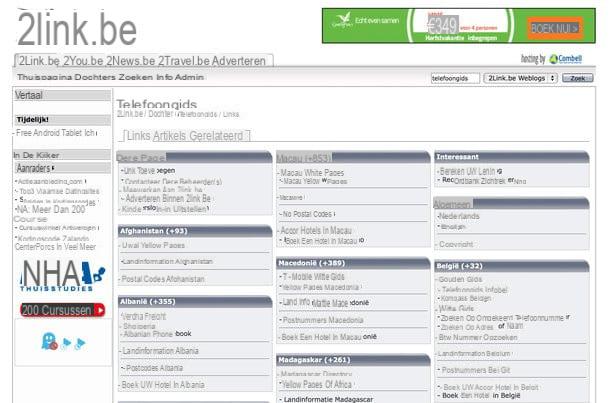The height and width of the screenshot is (403, 610).
Task: Open Telefoongids Infobel link
Action: coord(474,290)
